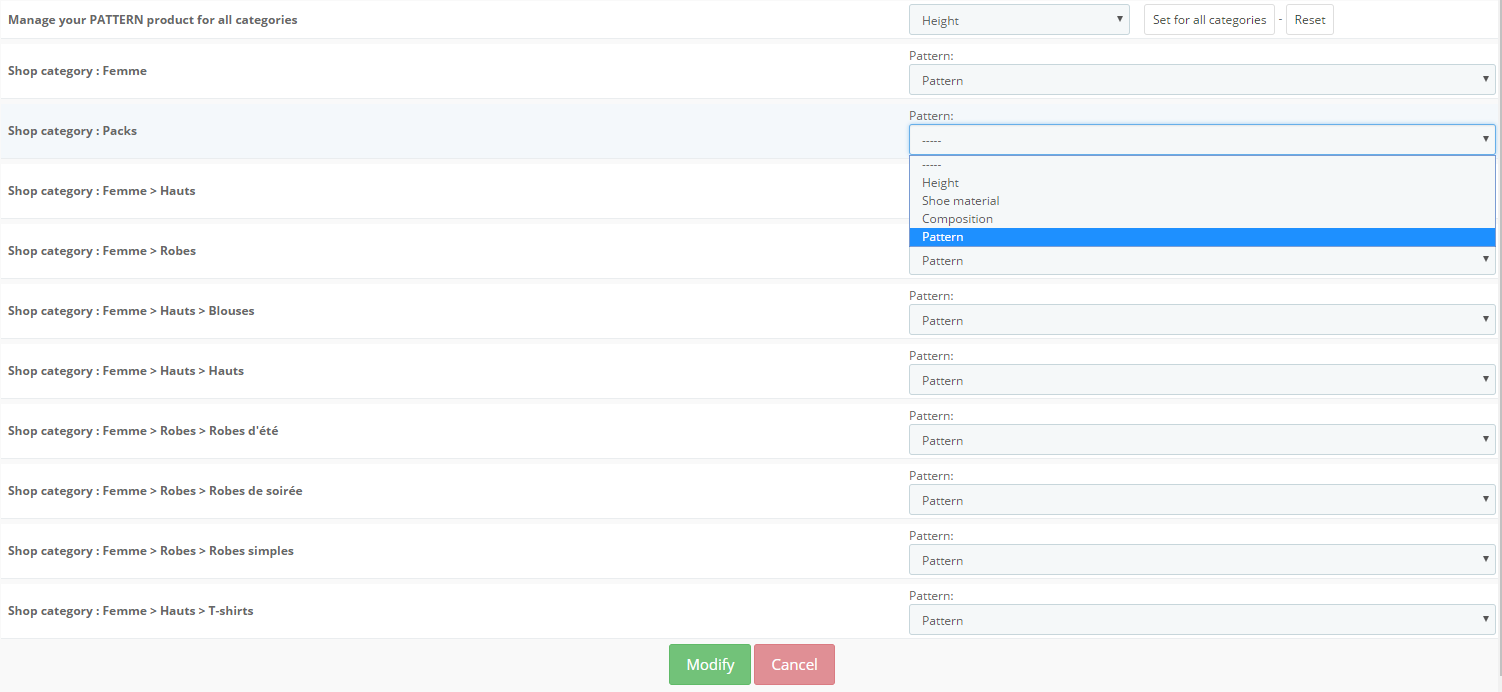Screen dimensions: 1502x692
Task: Click the green Modify button
Action: click(x=710, y=665)
